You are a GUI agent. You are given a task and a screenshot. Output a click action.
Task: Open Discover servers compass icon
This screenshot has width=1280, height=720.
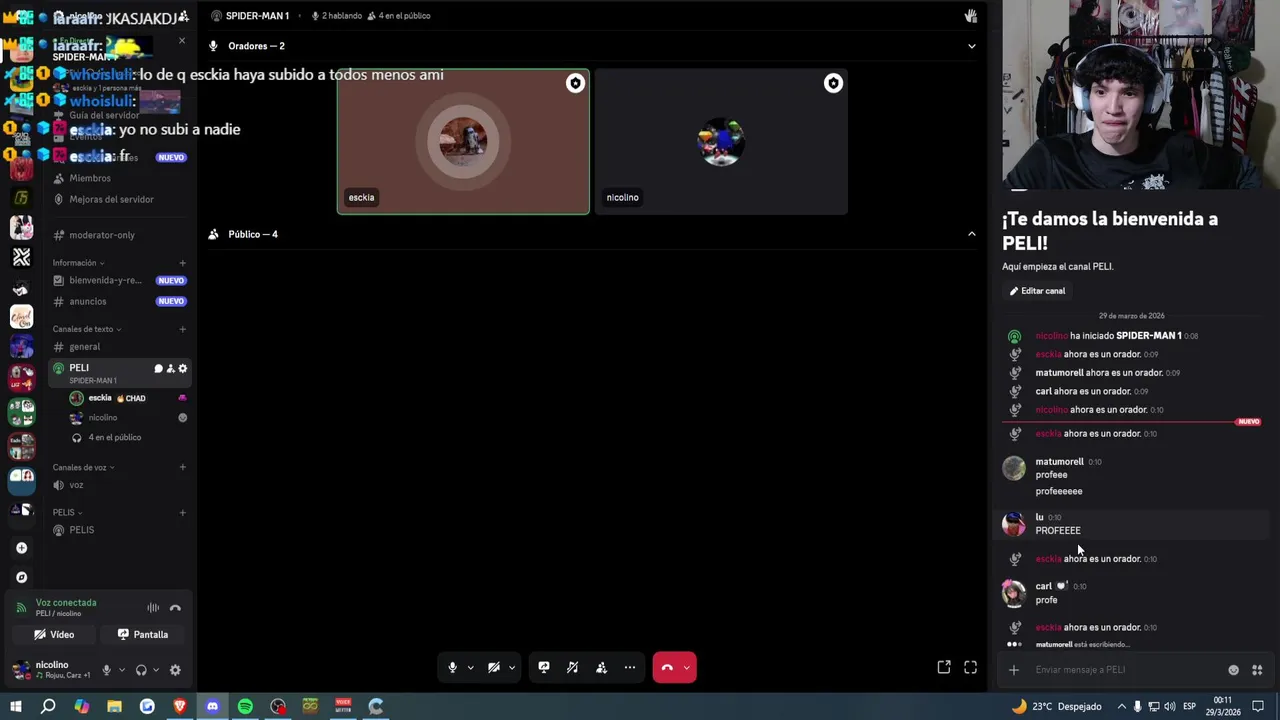pyautogui.click(x=21, y=577)
